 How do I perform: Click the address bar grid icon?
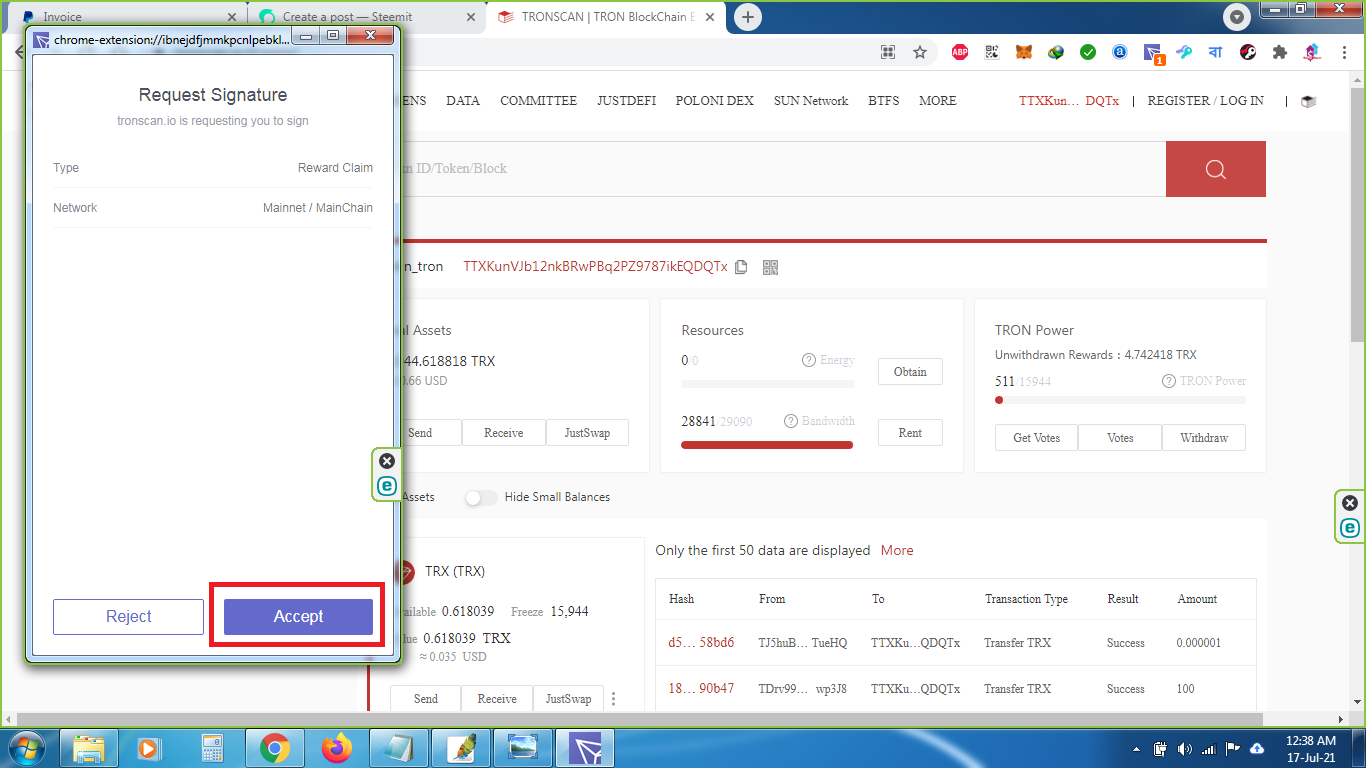(888, 52)
